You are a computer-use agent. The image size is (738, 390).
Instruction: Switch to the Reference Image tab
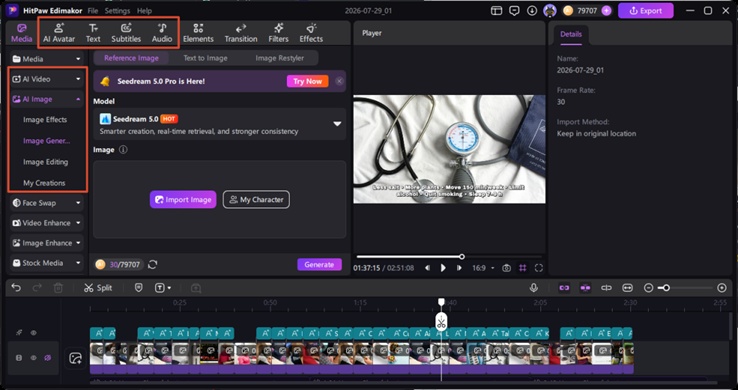[131, 58]
